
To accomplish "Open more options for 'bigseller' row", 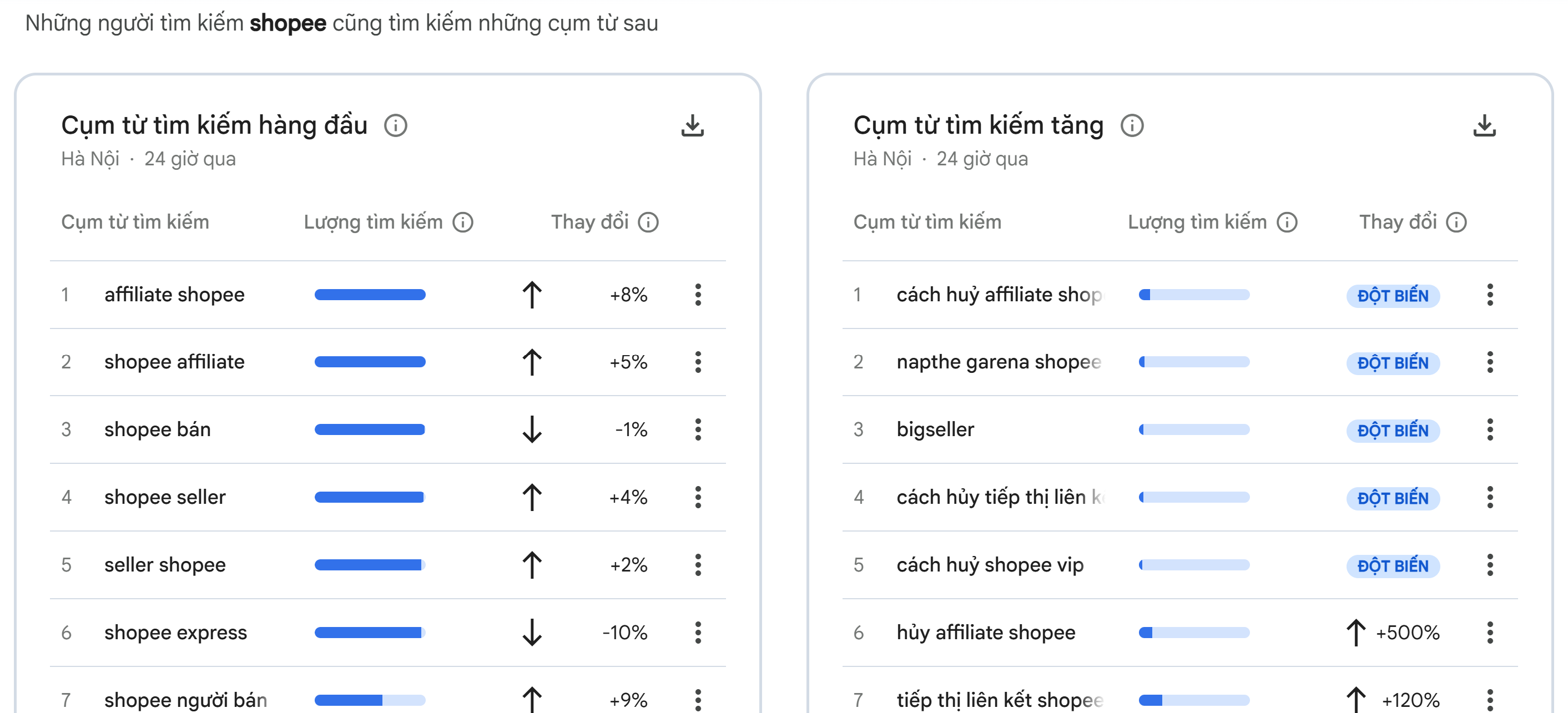I will tap(1490, 430).
